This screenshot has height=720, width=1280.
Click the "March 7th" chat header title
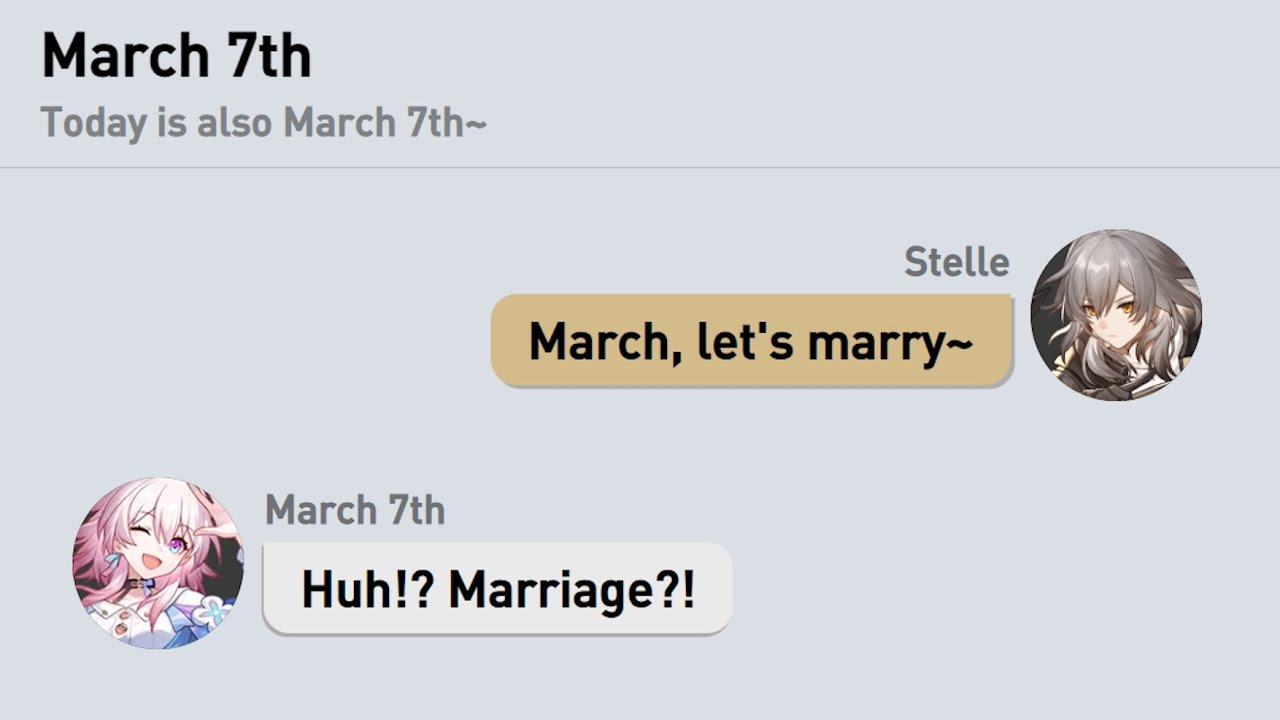tap(176, 56)
